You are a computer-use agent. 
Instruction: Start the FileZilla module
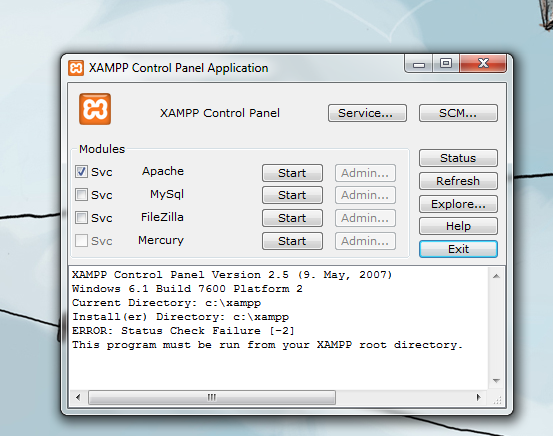pyautogui.click(x=292, y=218)
